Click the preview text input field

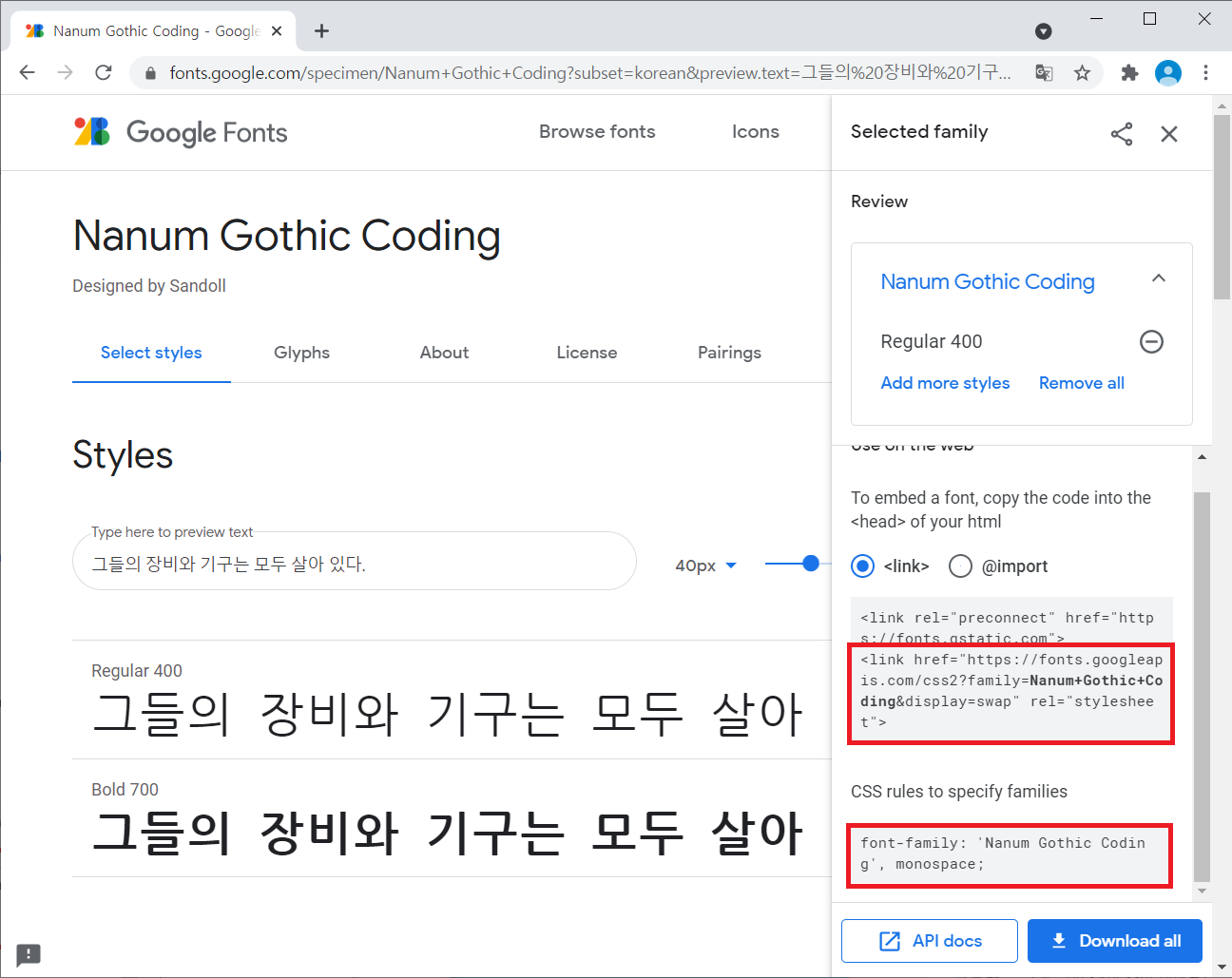[355, 562]
